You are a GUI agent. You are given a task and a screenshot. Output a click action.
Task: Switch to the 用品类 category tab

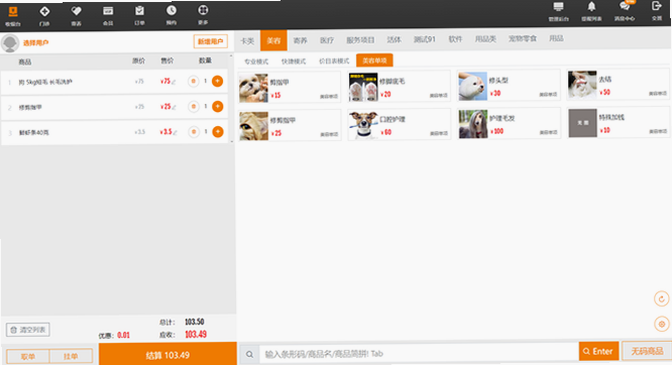[485, 39]
